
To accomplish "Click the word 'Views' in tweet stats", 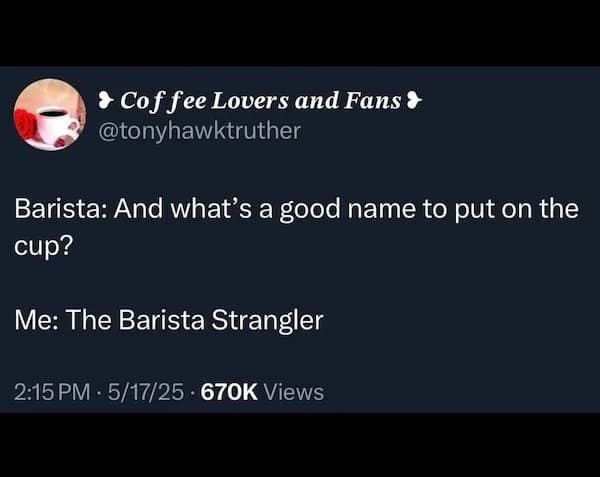I will [294, 392].
